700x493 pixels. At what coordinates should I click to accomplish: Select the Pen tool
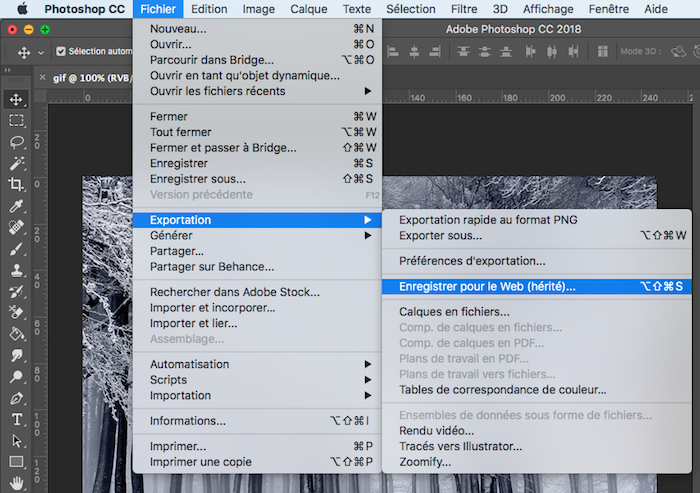[17, 398]
